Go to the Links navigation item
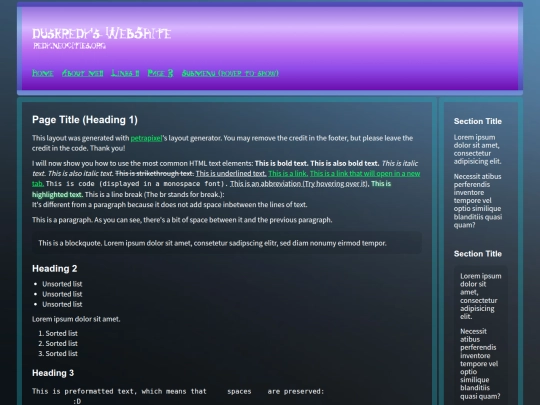Viewport: 540px width, 405px height. (x=125, y=73)
